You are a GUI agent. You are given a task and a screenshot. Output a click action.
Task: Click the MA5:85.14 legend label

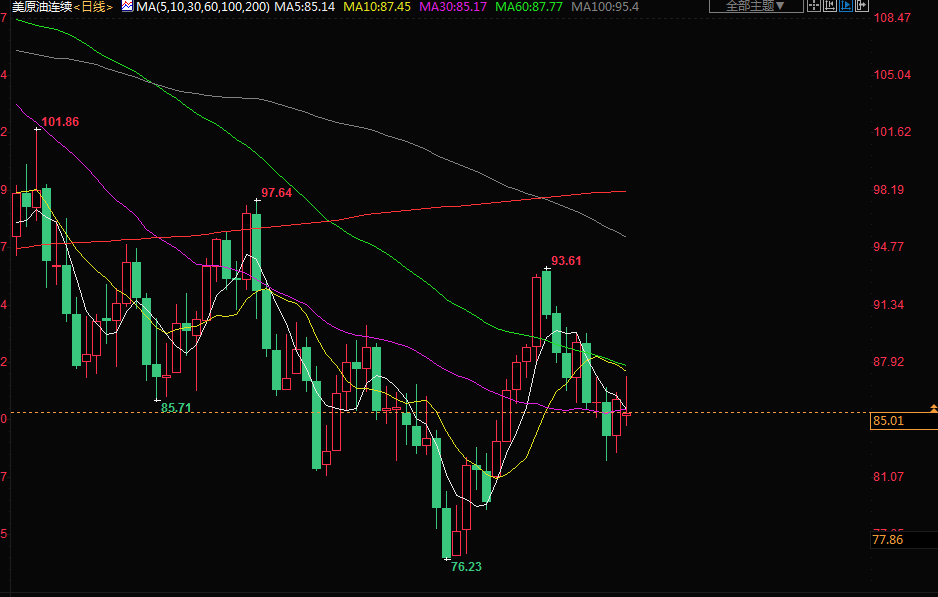304,6
